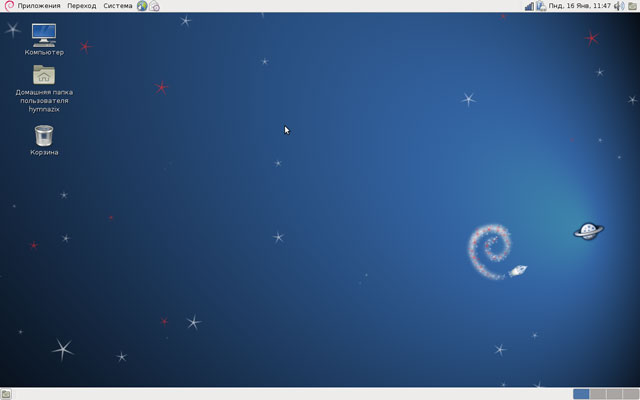
Task: Switch to the first workspace
Action: (581, 394)
